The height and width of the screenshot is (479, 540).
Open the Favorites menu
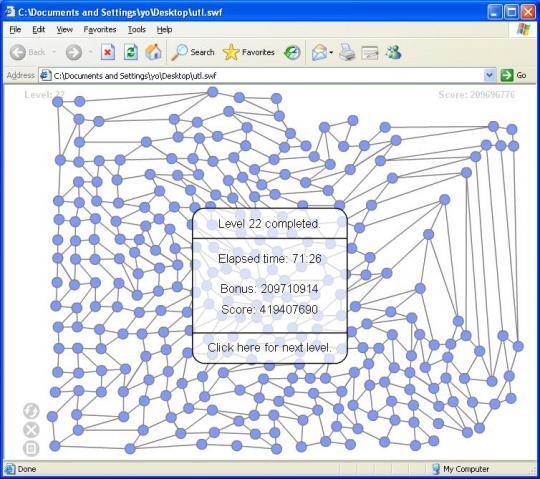[x=100, y=30]
